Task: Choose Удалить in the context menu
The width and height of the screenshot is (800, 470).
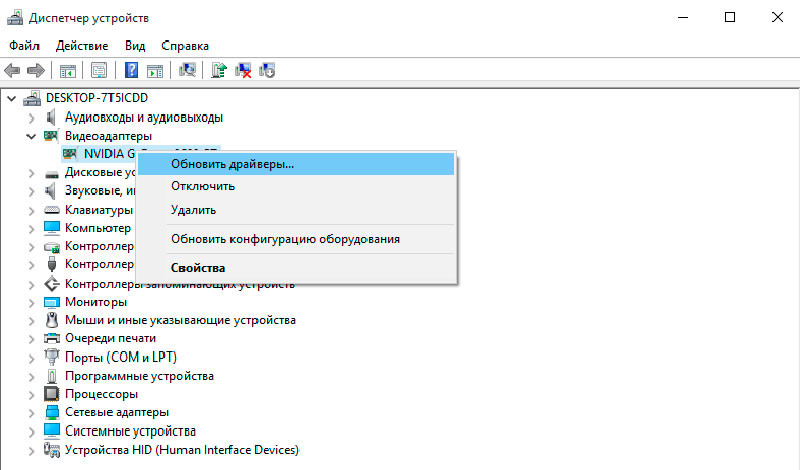Action: (x=296, y=210)
